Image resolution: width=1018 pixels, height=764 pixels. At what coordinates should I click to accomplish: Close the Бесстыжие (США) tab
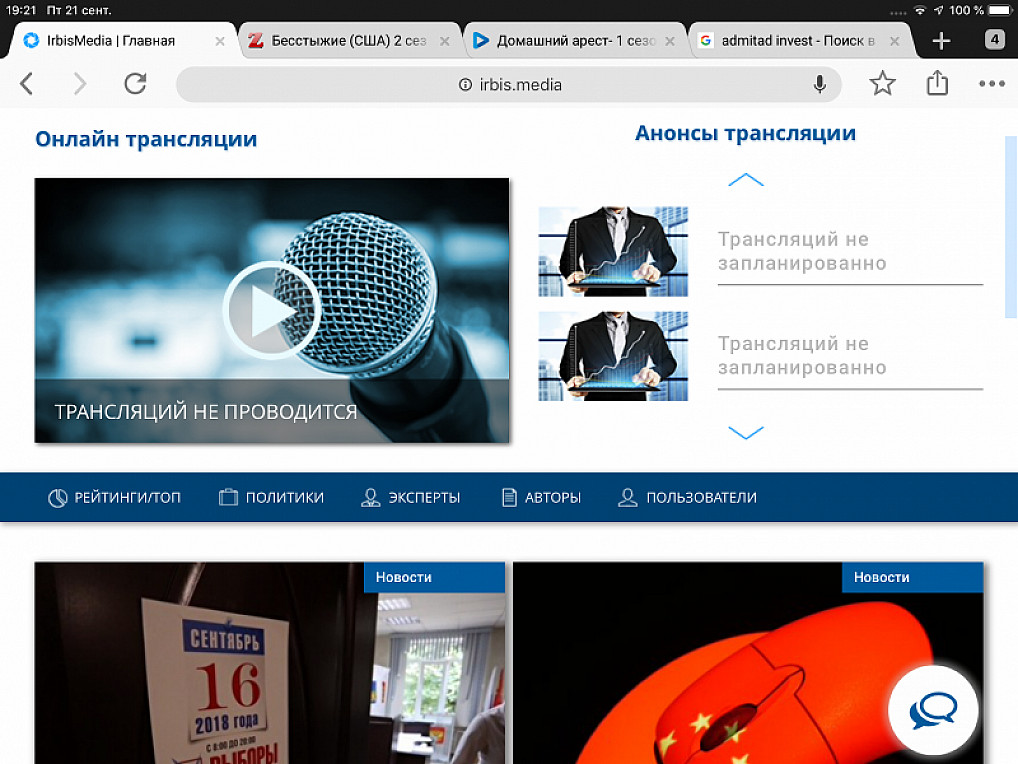tap(445, 41)
